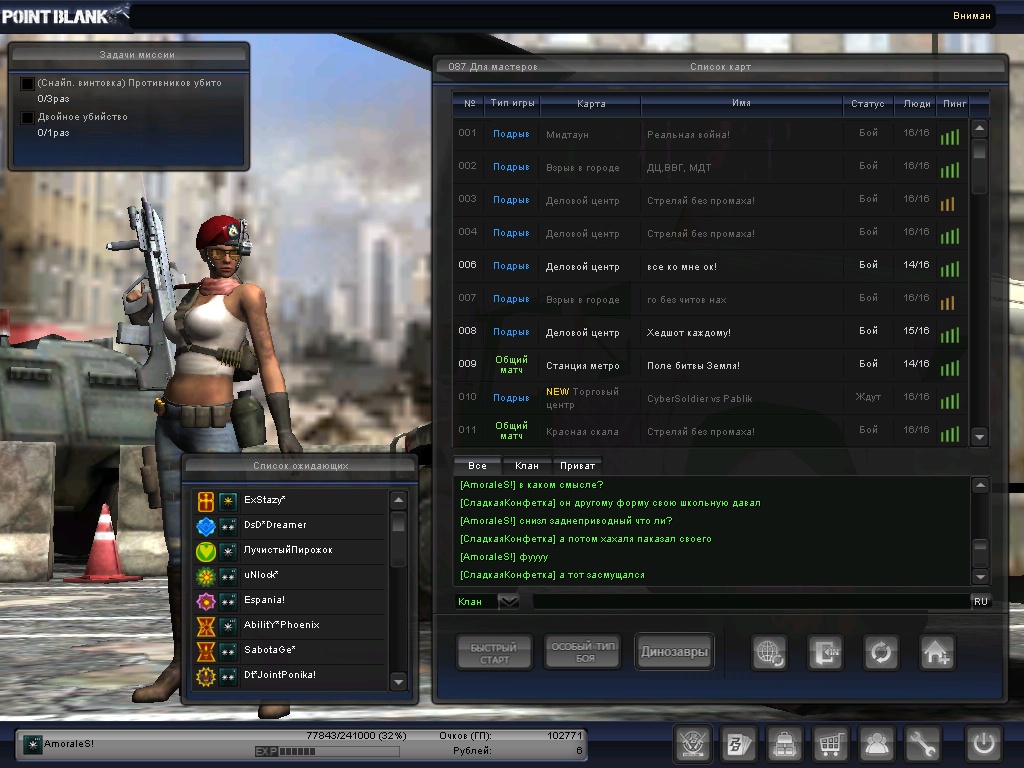Click the create room house-plus icon
The image size is (1024, 768).
pos(937,653)
